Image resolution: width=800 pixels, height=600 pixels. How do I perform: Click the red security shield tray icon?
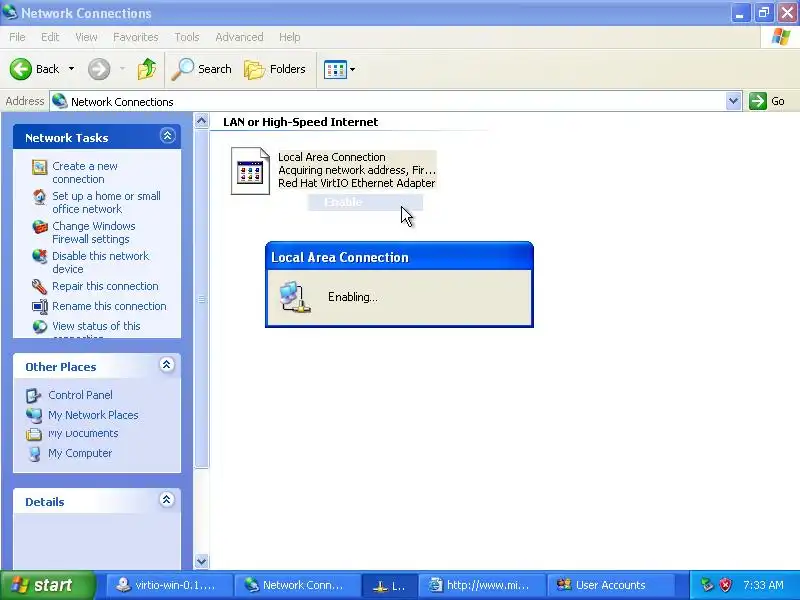[725, 585]
